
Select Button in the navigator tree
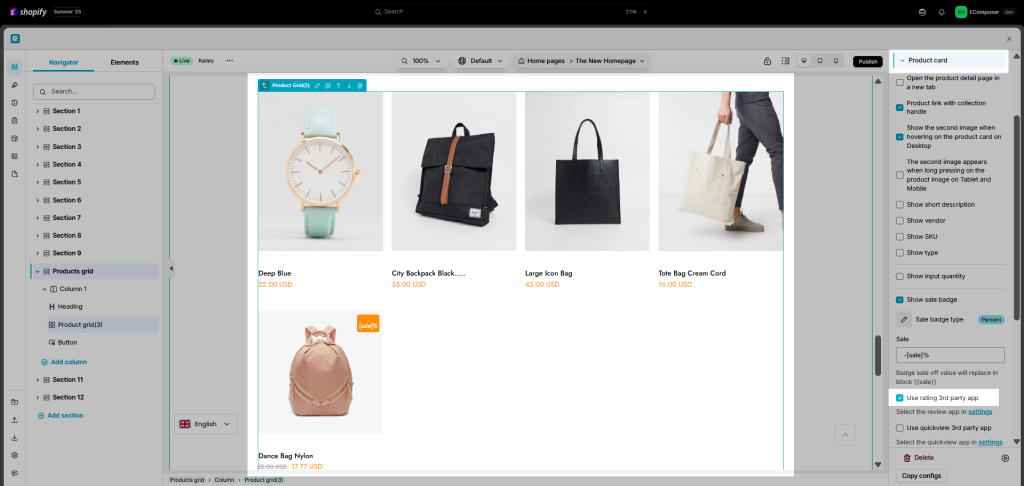[67, 342]
